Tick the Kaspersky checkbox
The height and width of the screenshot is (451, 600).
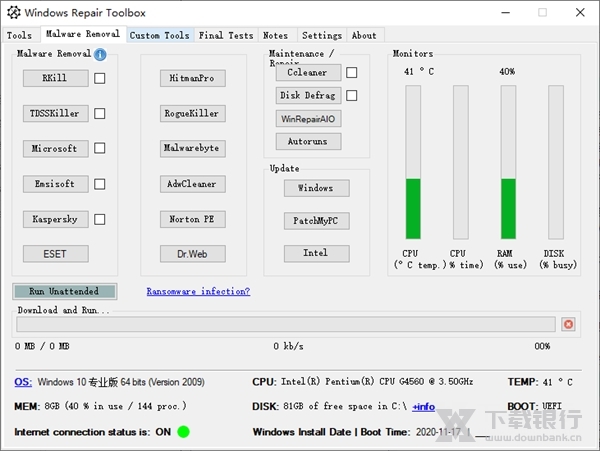(99, 219)
